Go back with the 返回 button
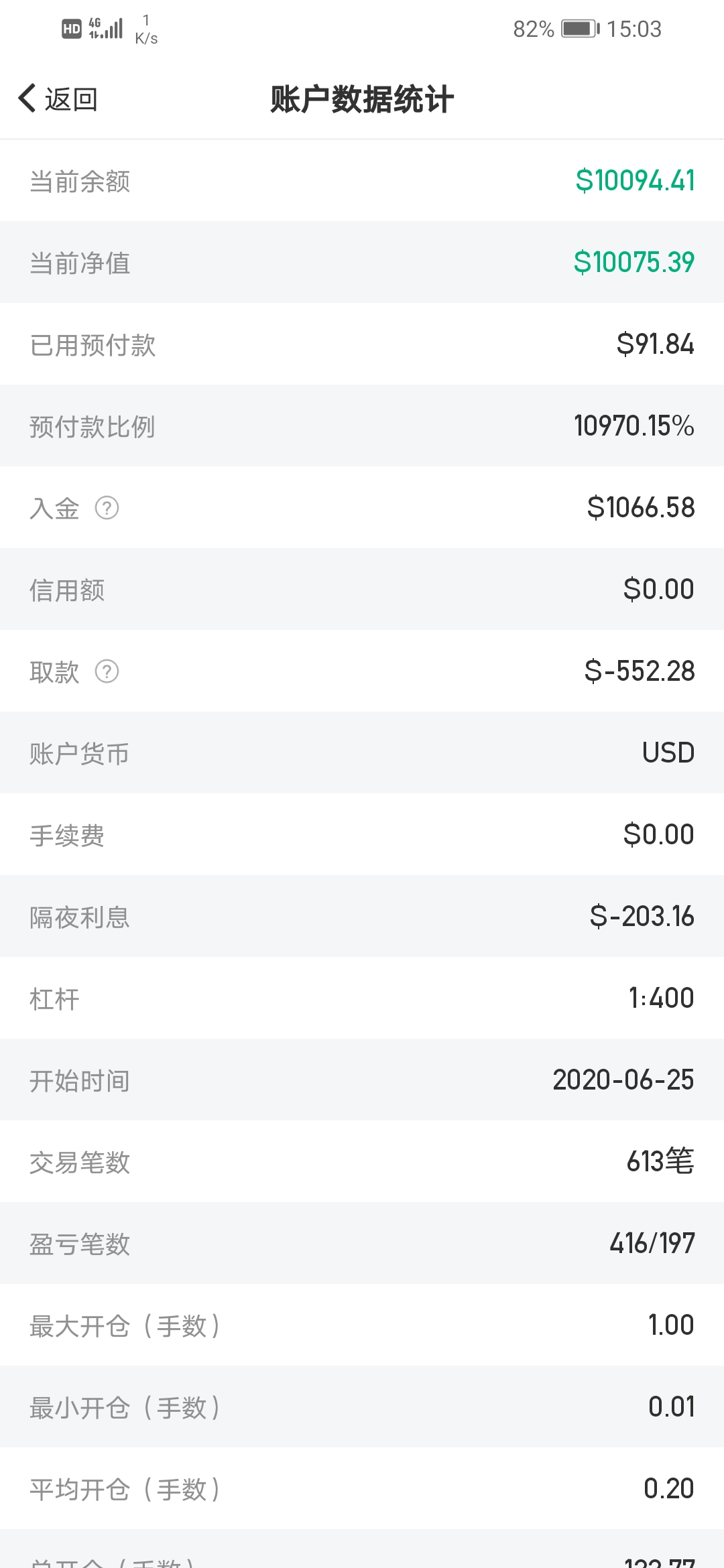724x1568 pixels. (x=58, y=99)
